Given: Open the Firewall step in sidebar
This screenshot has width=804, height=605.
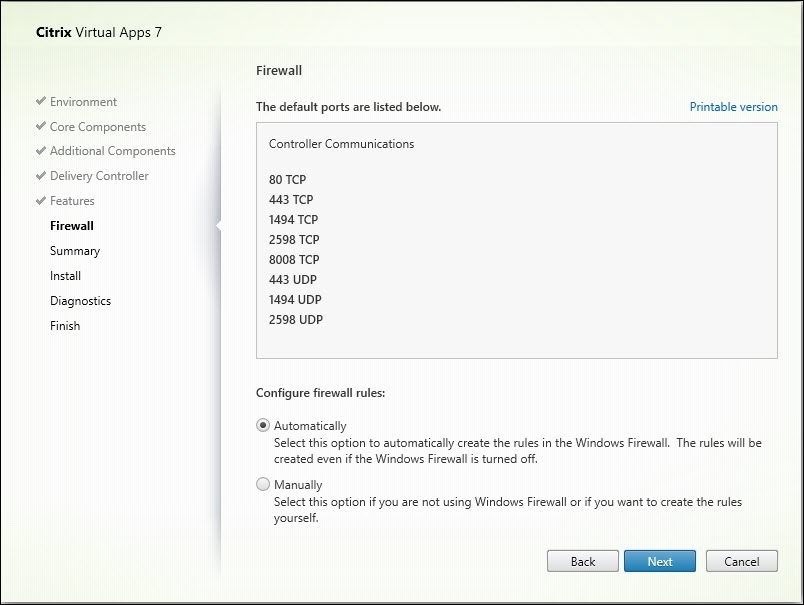Looking at the screenshot, I should click(72, 226).
